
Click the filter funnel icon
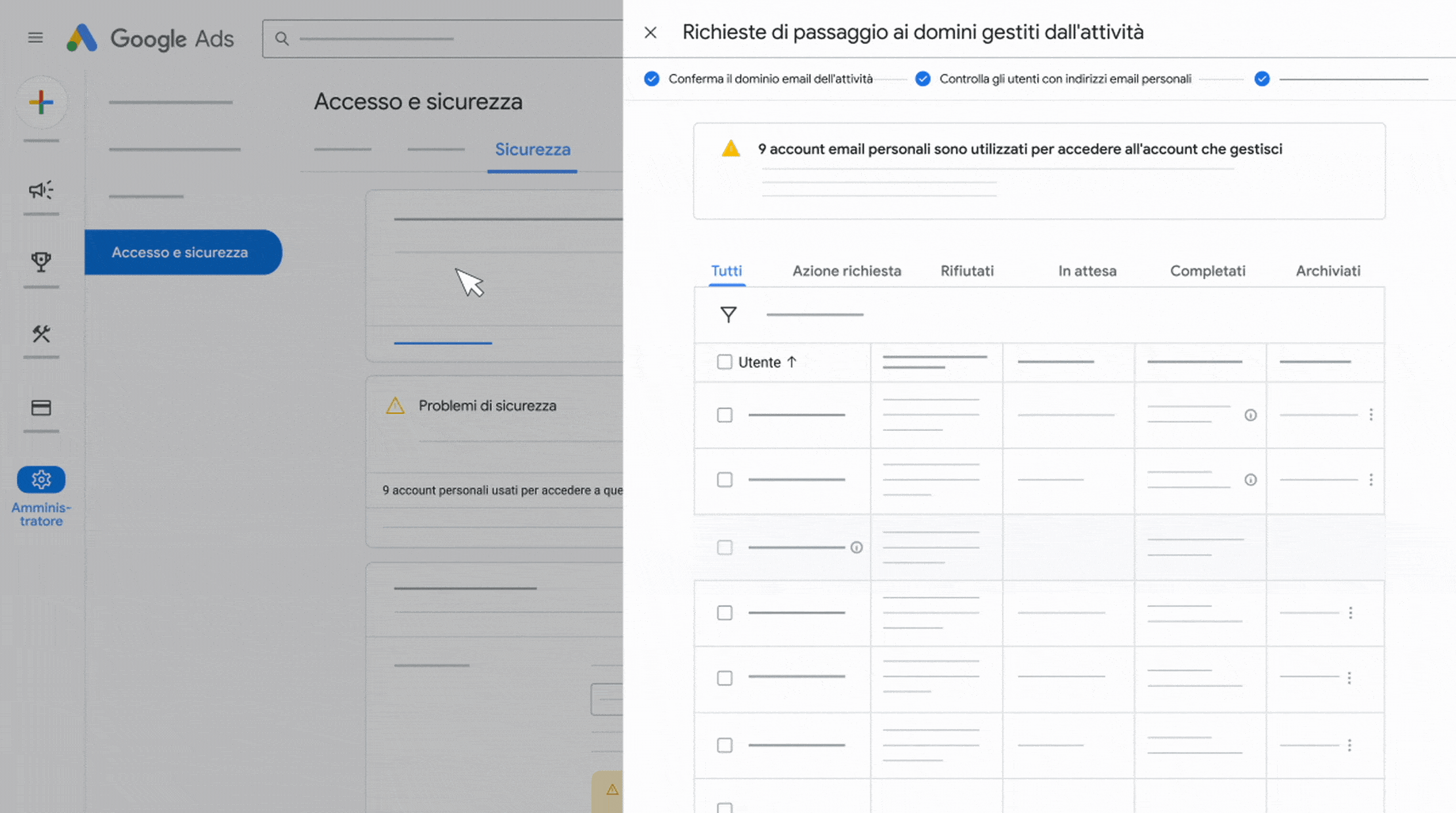click(728, 314)
